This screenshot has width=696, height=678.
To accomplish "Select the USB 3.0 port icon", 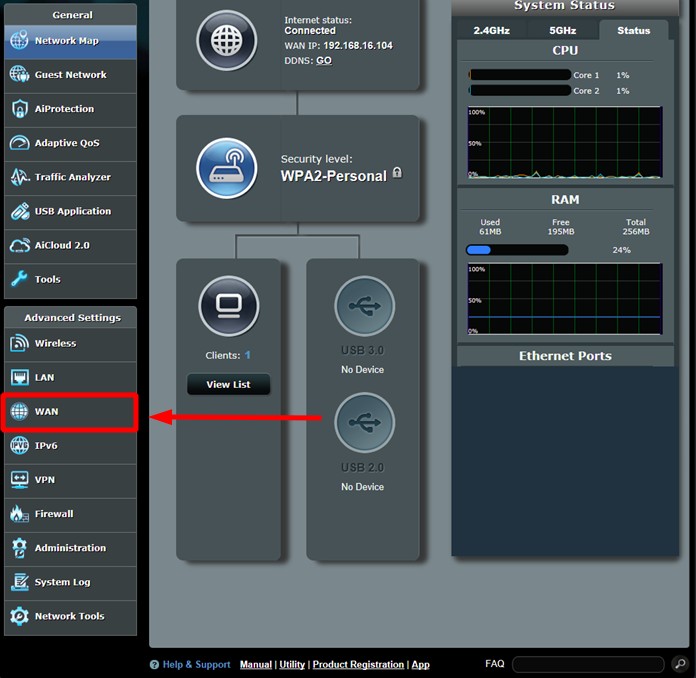I will pos(363,306).
